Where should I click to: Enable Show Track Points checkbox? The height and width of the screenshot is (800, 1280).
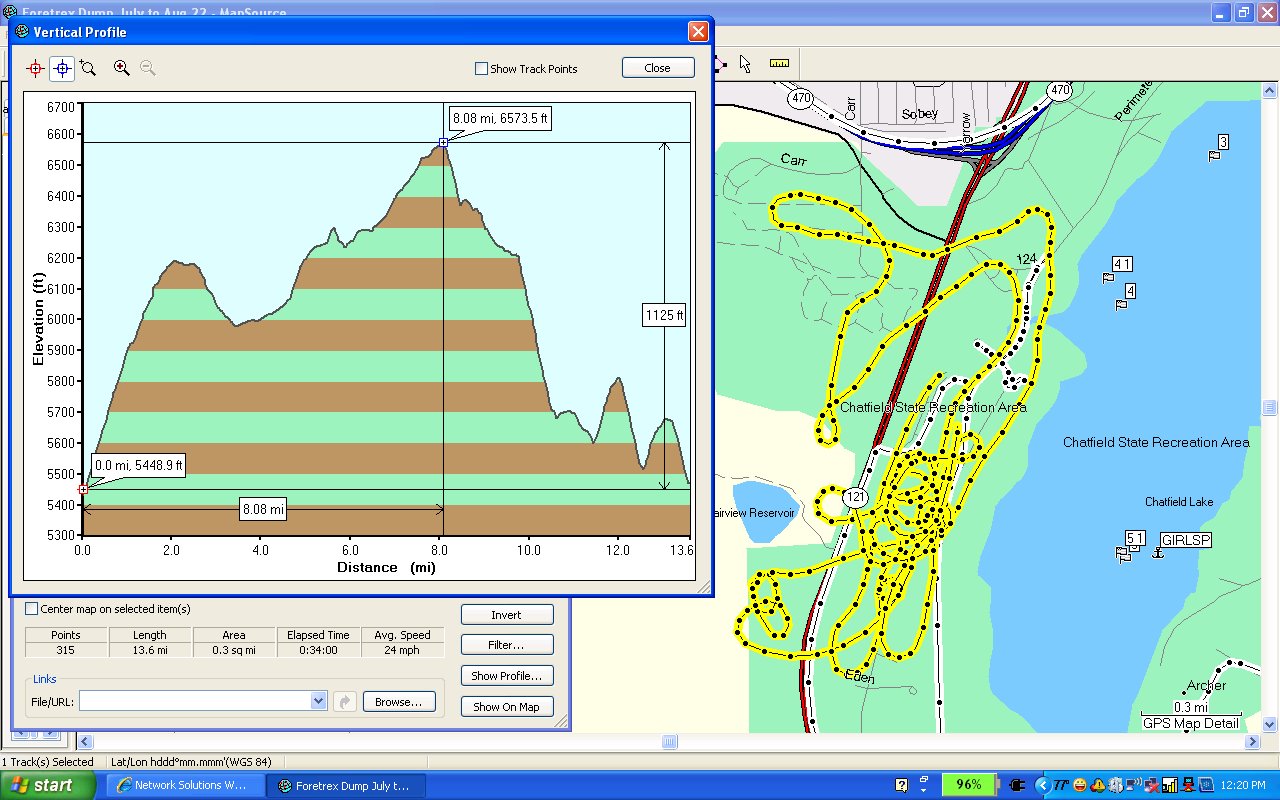click(481, 69)
